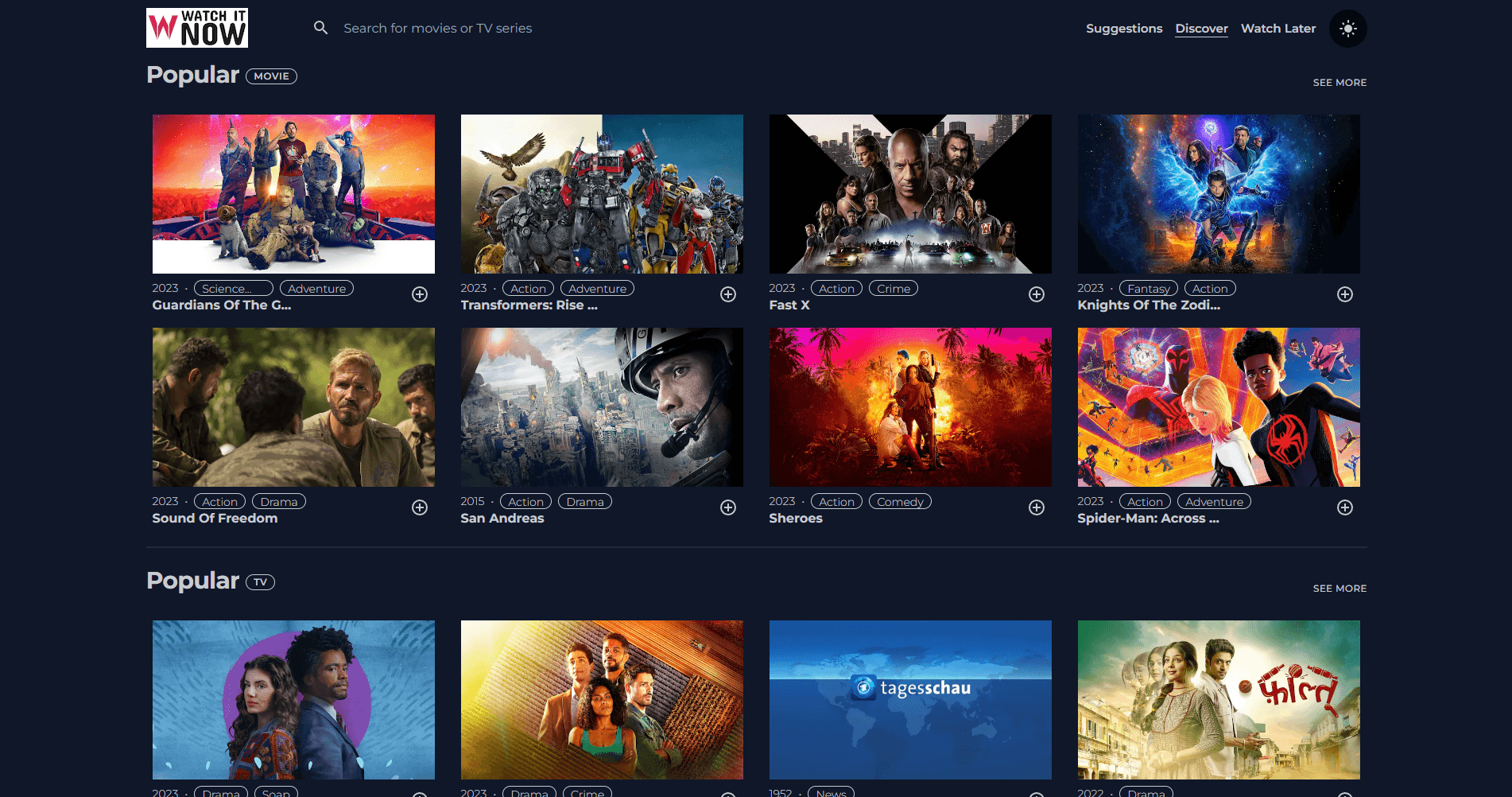Open the Sheroes title text
The width and height of the screenshot is (1512, 797).
(796, 519)
